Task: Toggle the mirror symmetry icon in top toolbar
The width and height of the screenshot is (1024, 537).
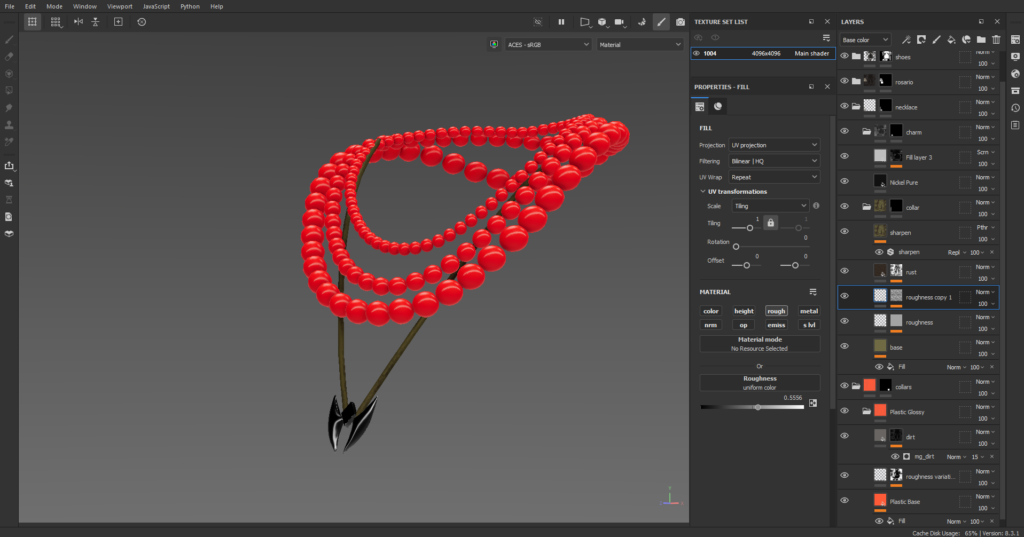Action: [76, 21]
